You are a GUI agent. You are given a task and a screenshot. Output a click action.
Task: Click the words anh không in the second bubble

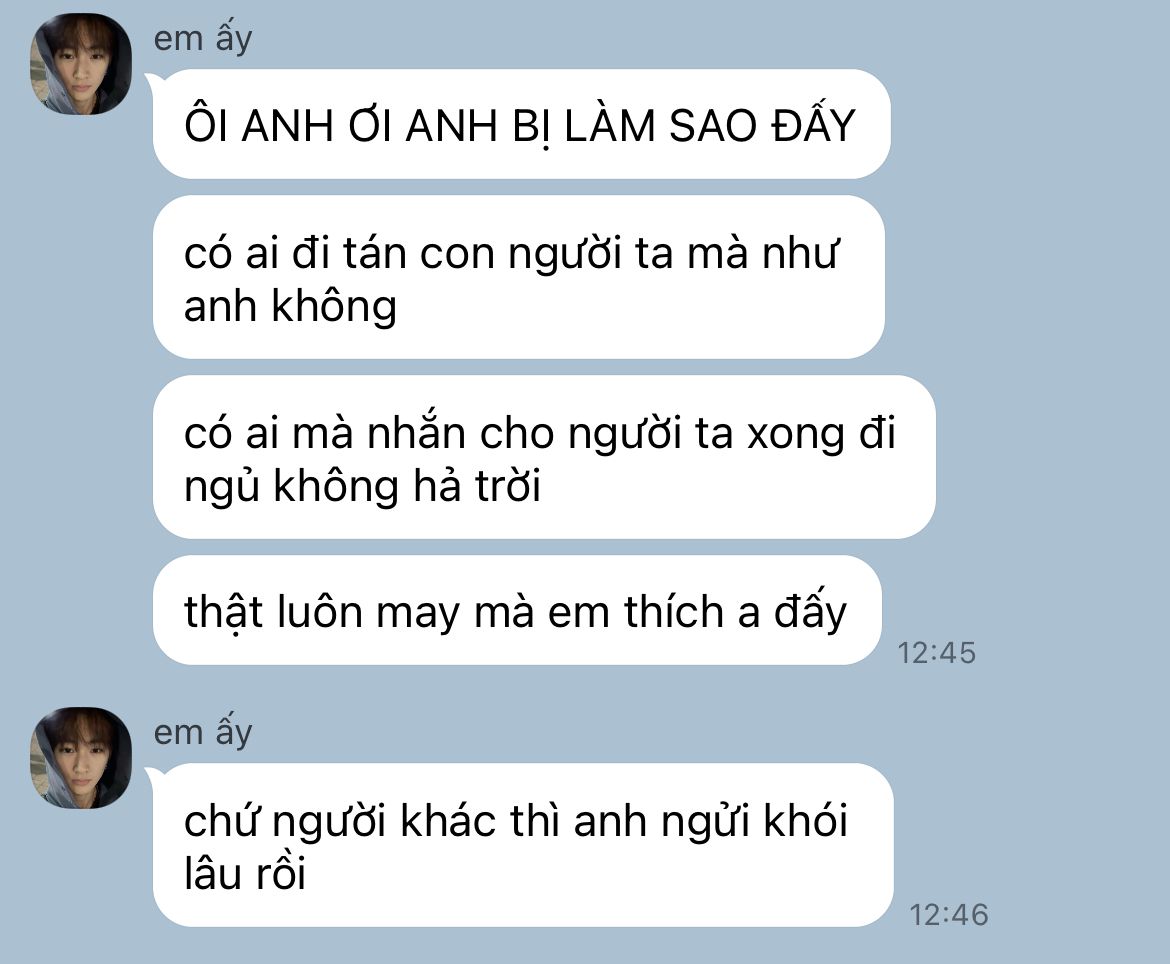pos(290,306)
